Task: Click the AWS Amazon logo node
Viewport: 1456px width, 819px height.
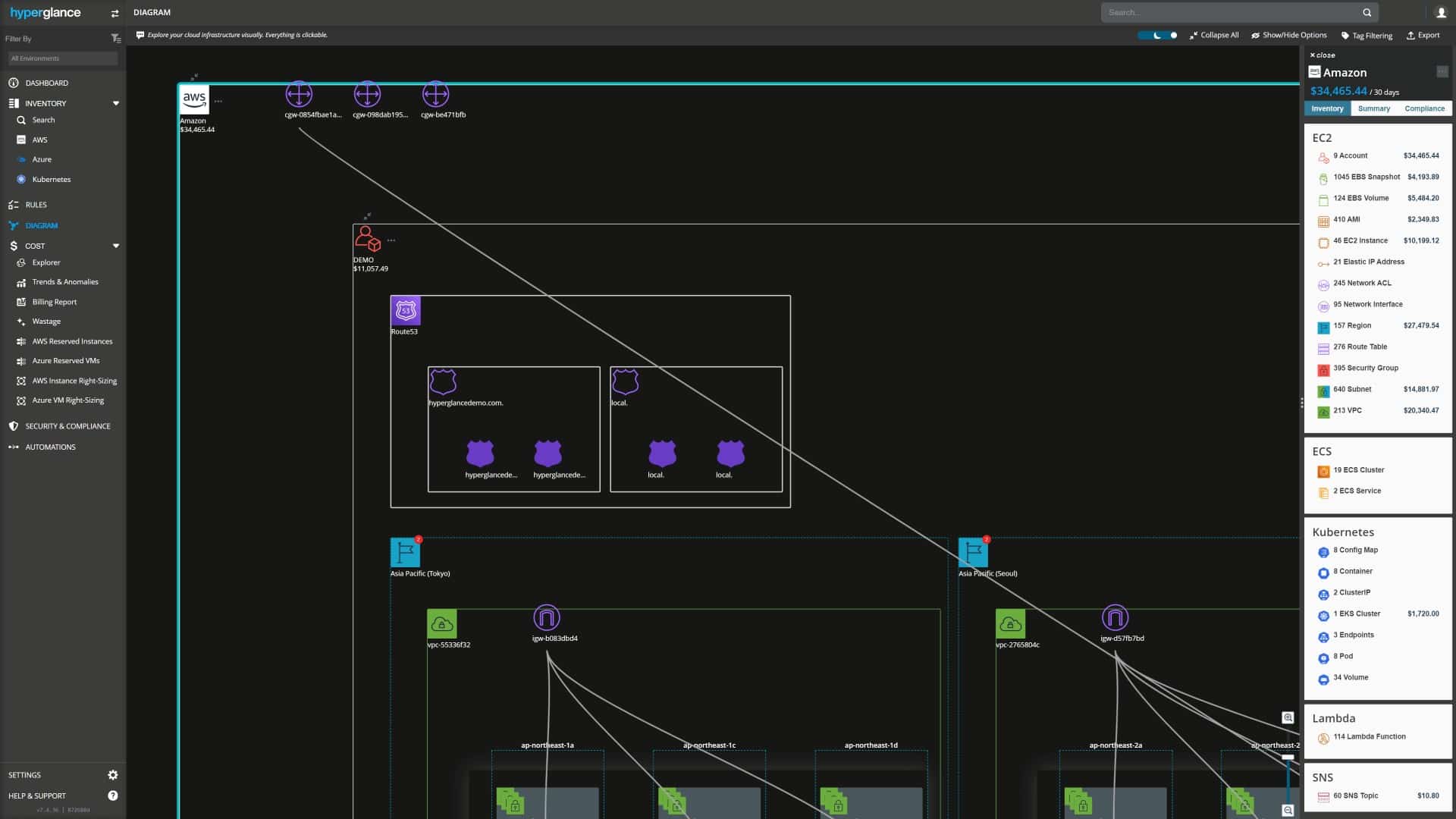Action: tap(194, 99)
